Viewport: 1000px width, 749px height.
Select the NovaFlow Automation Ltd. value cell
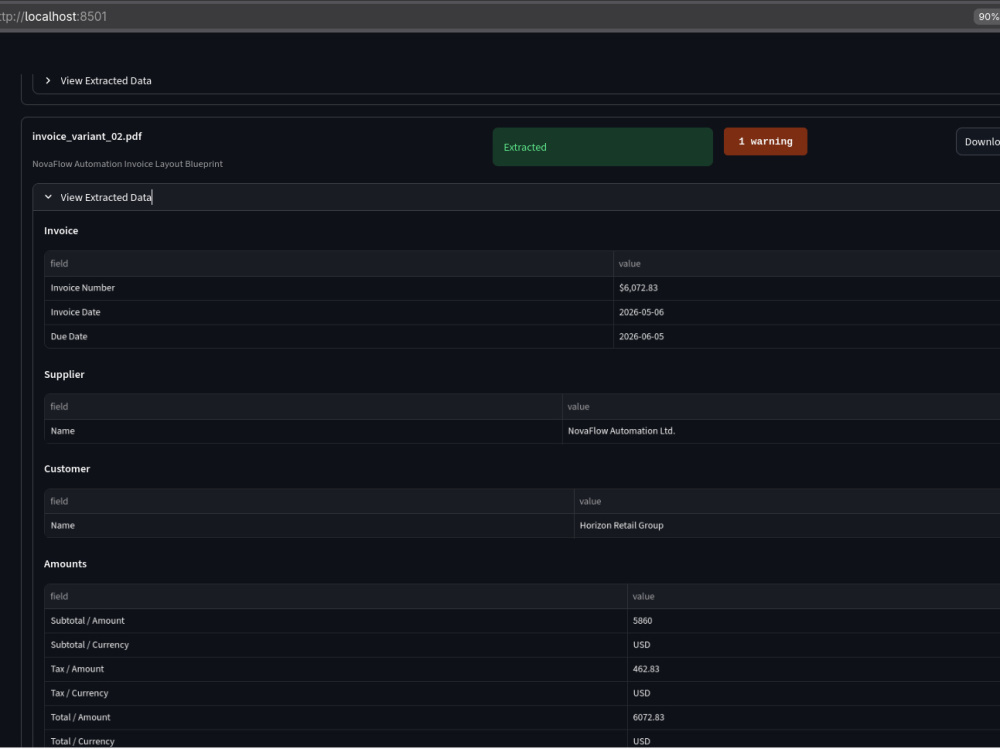[781, 431]
